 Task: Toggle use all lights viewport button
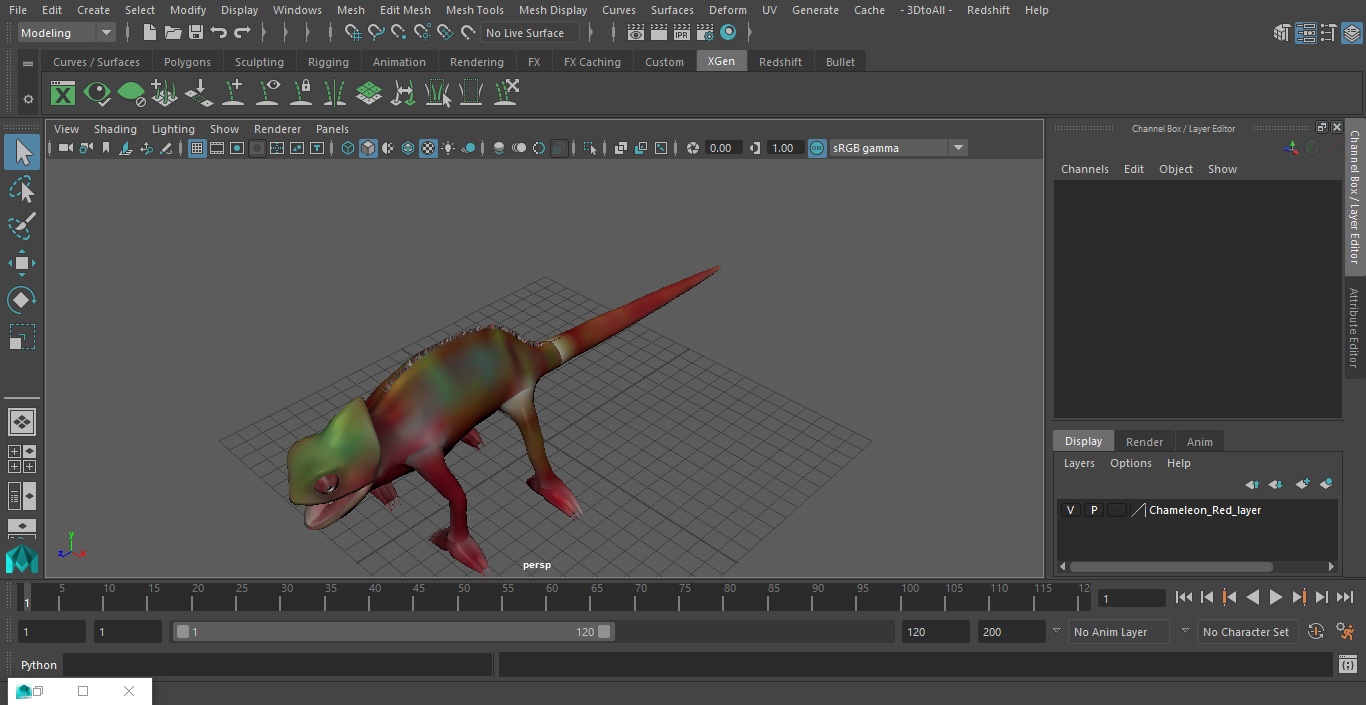448,148
